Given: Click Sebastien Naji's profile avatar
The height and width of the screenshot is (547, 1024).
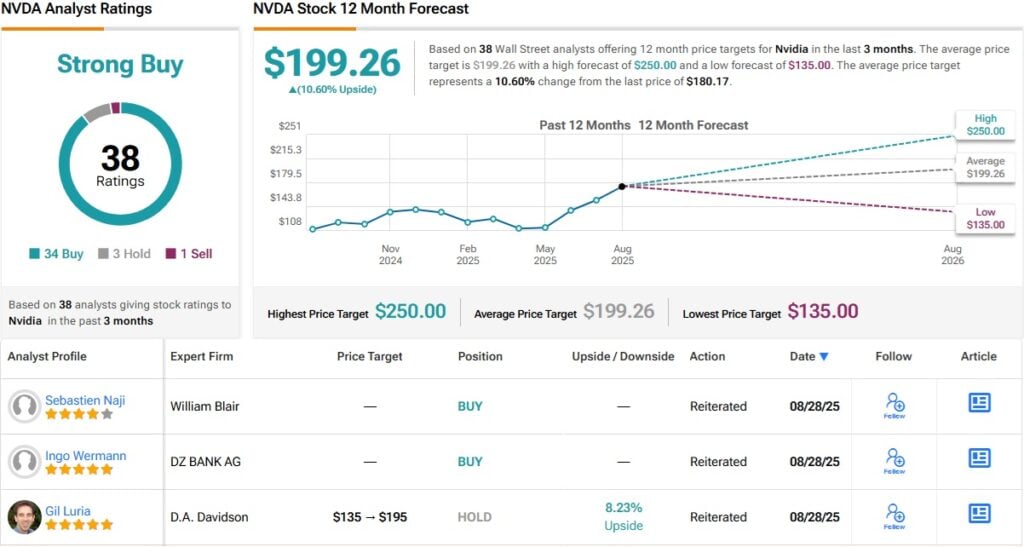Looking at the screenshot, I should [24, 406].
